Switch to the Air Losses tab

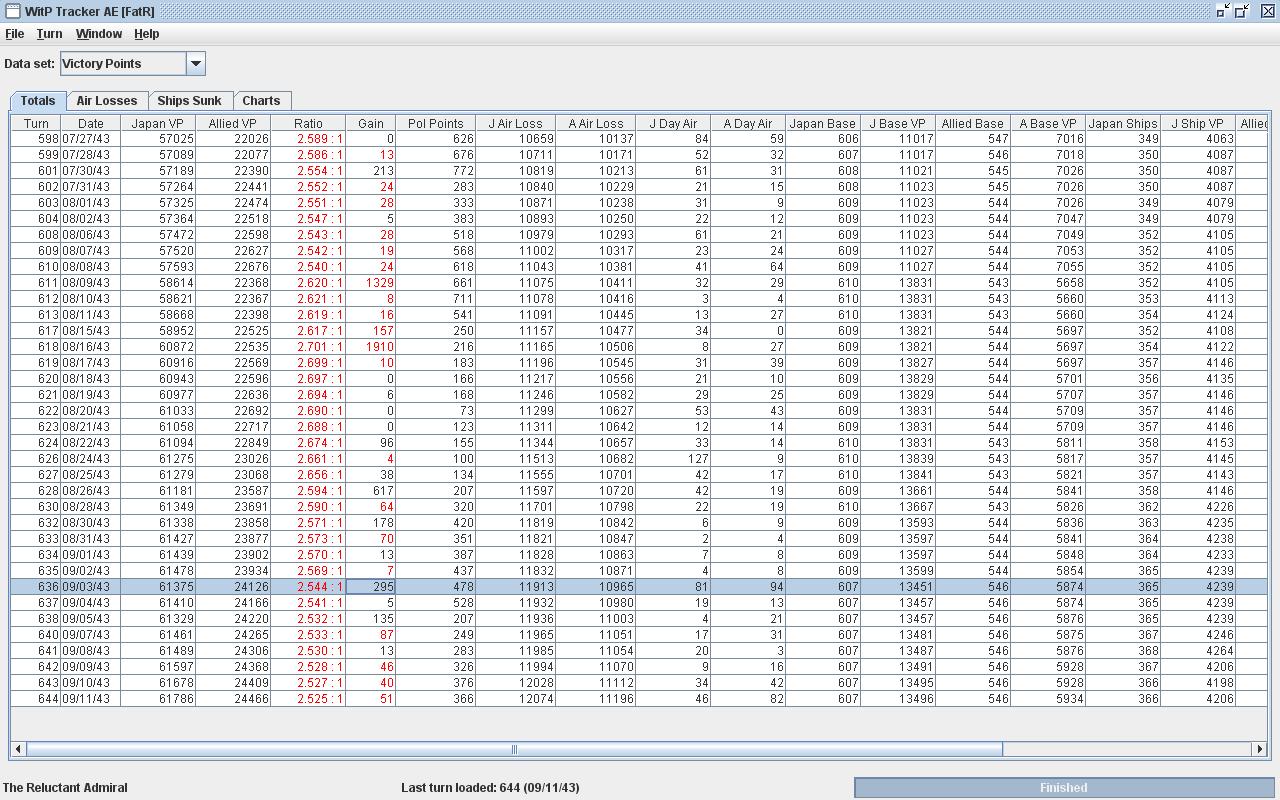click(x=106, y=101)
